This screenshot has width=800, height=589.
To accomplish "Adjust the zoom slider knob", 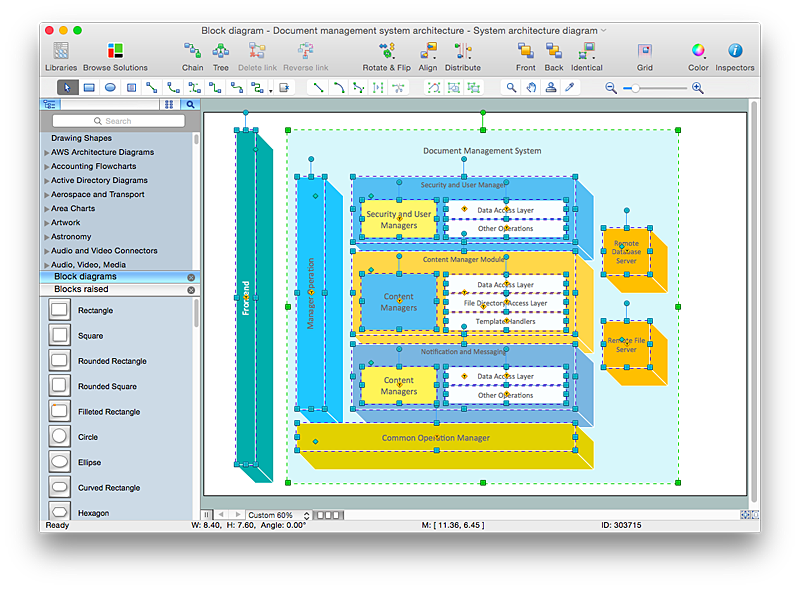I will click(635, 88).
